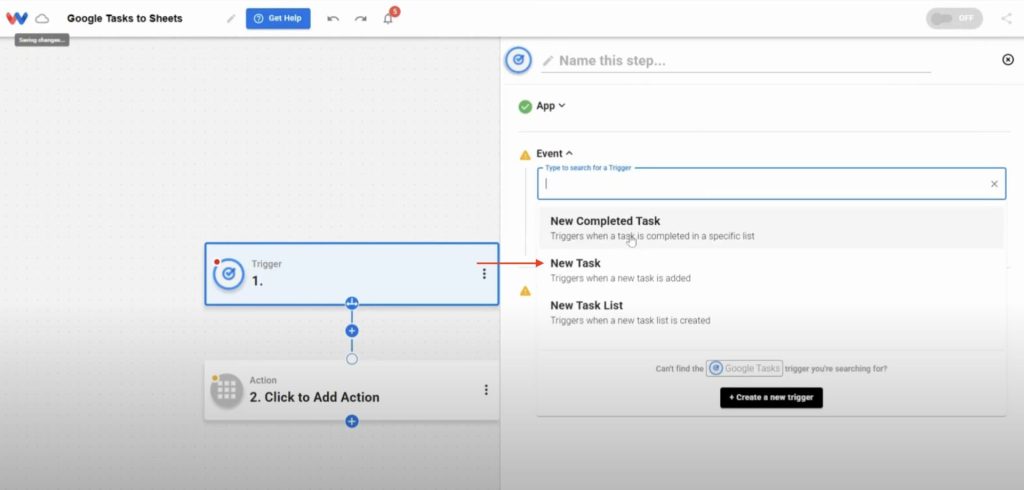
Task: Click the Type to search for a Trigger field
Action: (x=771, y=184)
